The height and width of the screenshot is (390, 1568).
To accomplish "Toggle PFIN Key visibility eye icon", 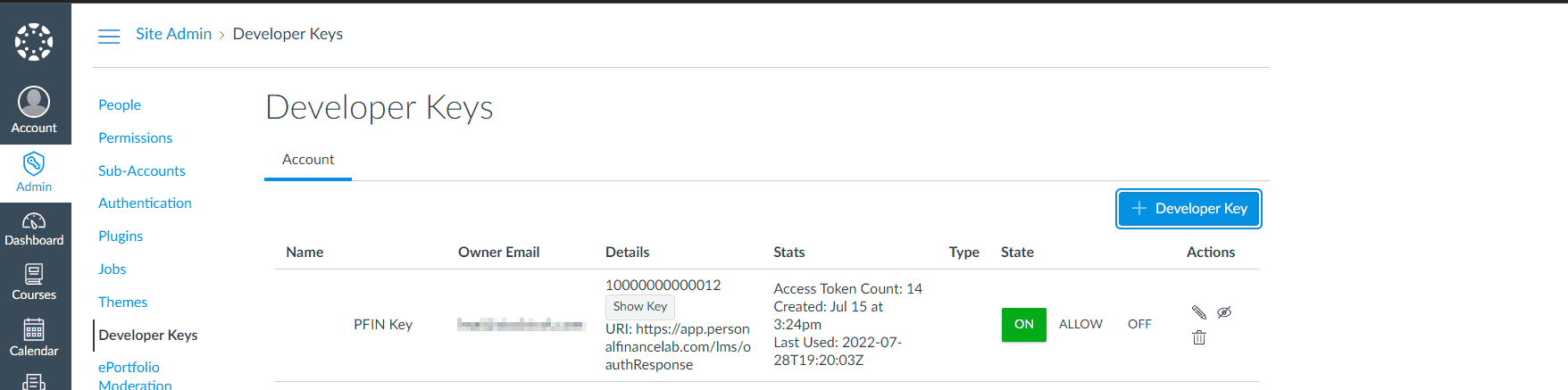I will [x=1224, y=312].
